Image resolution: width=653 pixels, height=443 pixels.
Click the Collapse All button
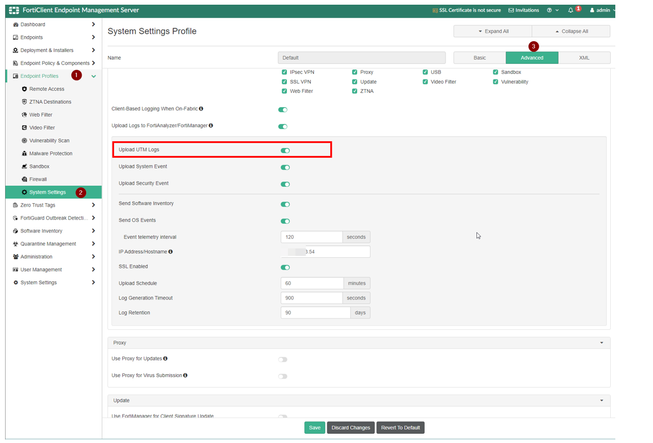coord(571,31)
